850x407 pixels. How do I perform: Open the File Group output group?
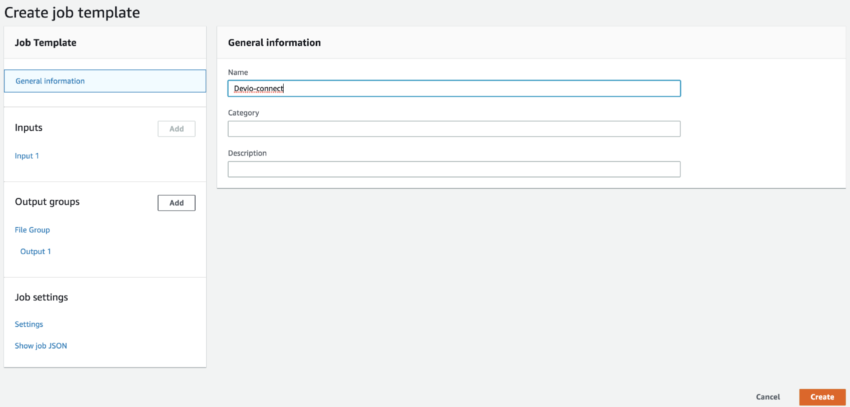click(x=33, y=230)
